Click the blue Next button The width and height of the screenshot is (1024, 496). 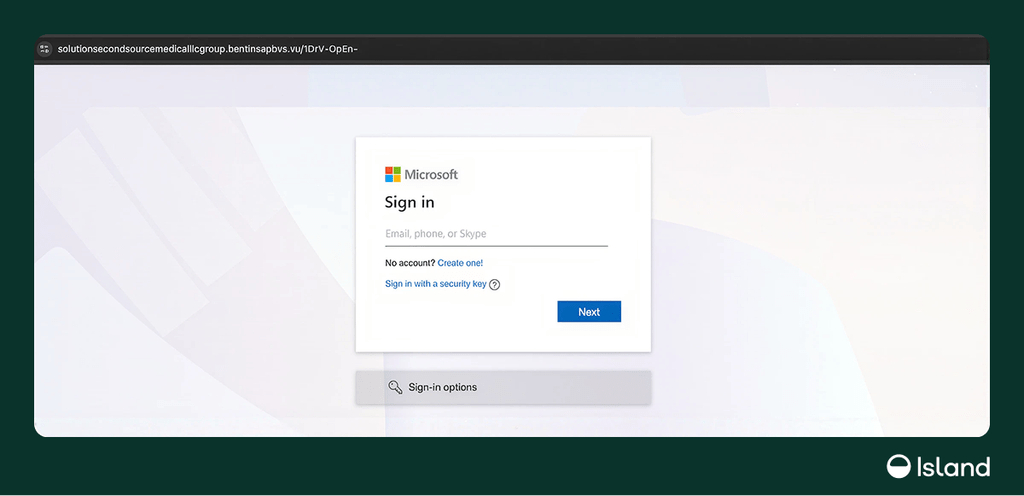pyautogui.click(x=589, y=312)
